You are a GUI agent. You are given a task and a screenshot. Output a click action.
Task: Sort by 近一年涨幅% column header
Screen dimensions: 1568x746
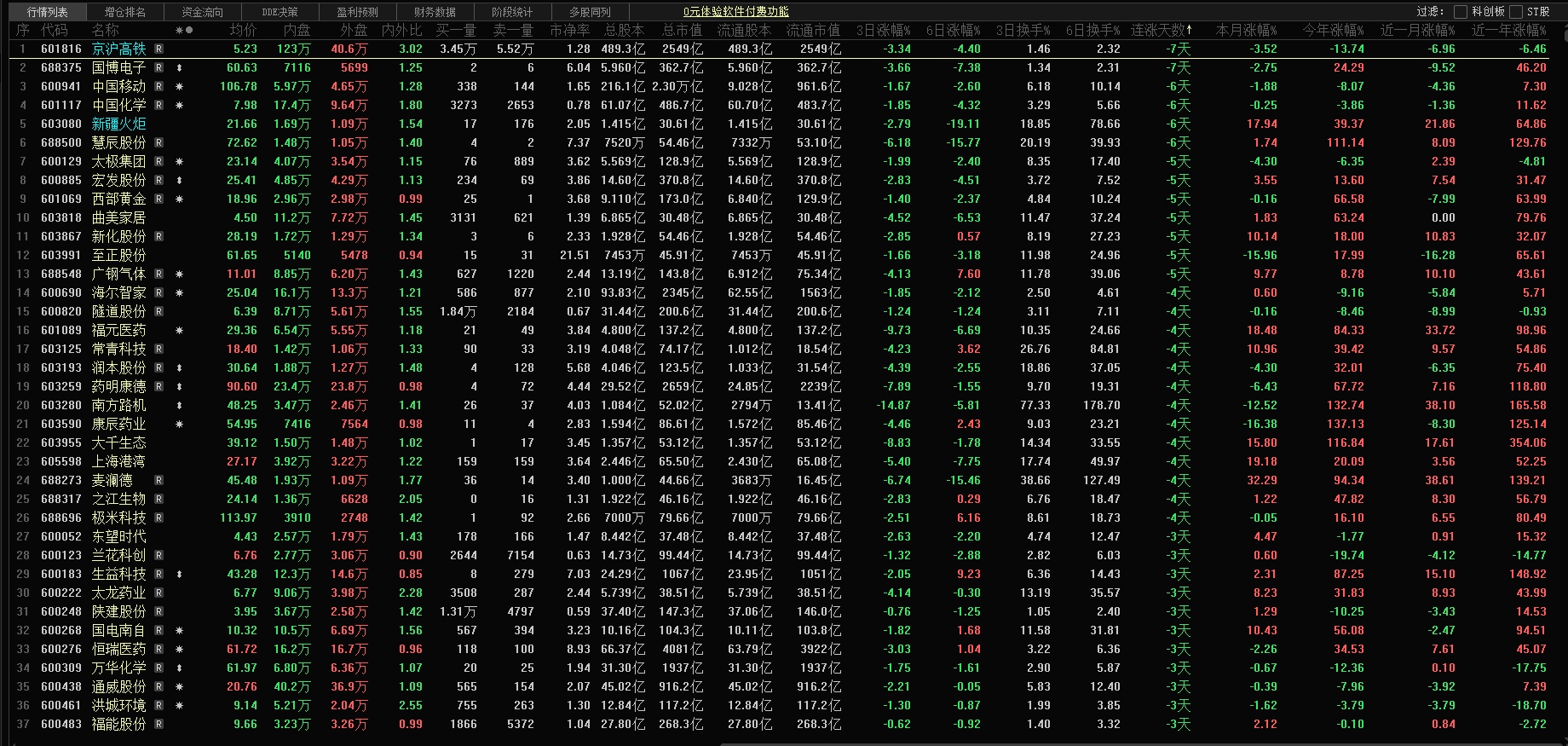1508,30
